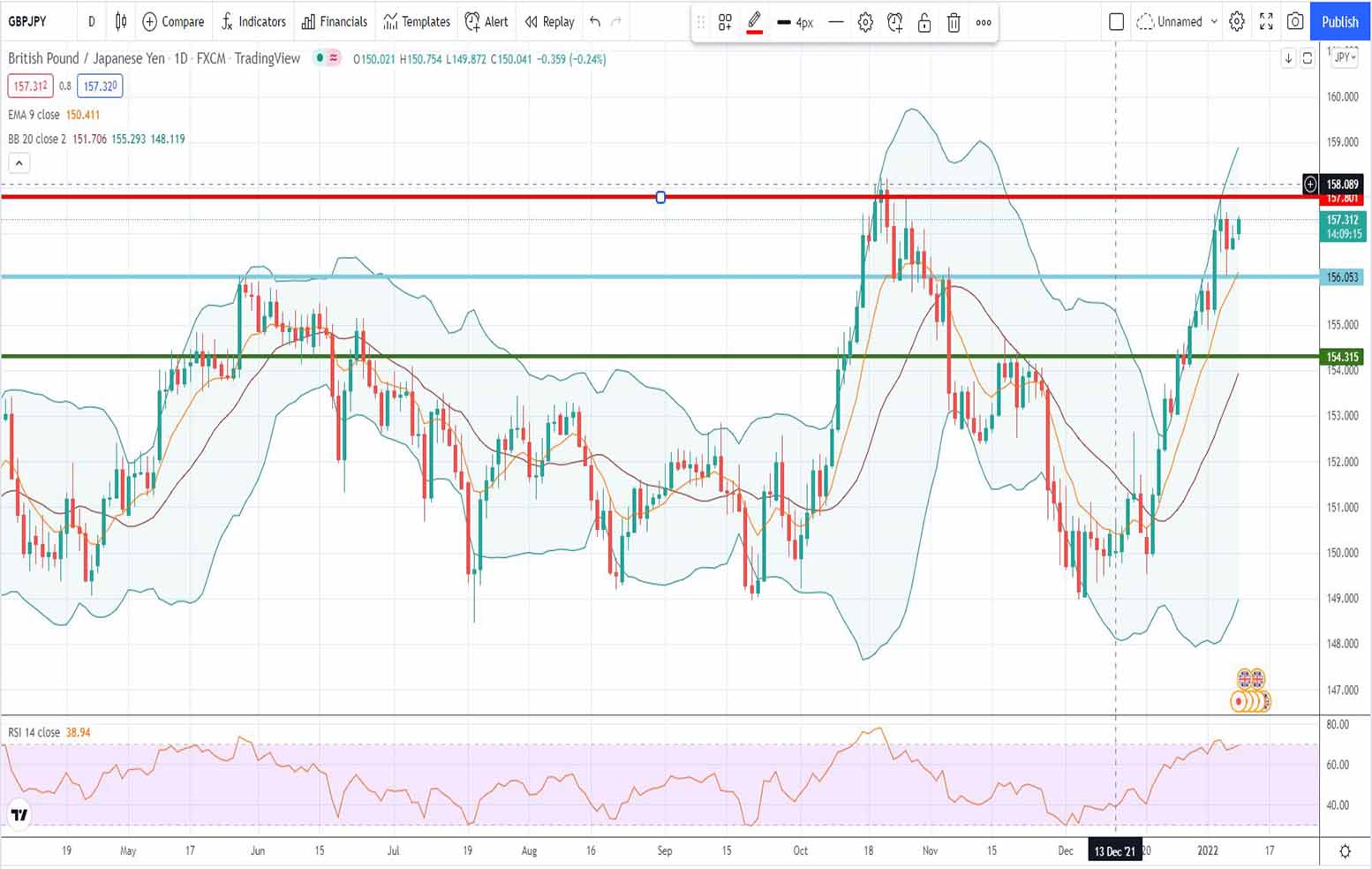
Task: Toggle the lock on the selected drawing
Action: pos(924,22)
